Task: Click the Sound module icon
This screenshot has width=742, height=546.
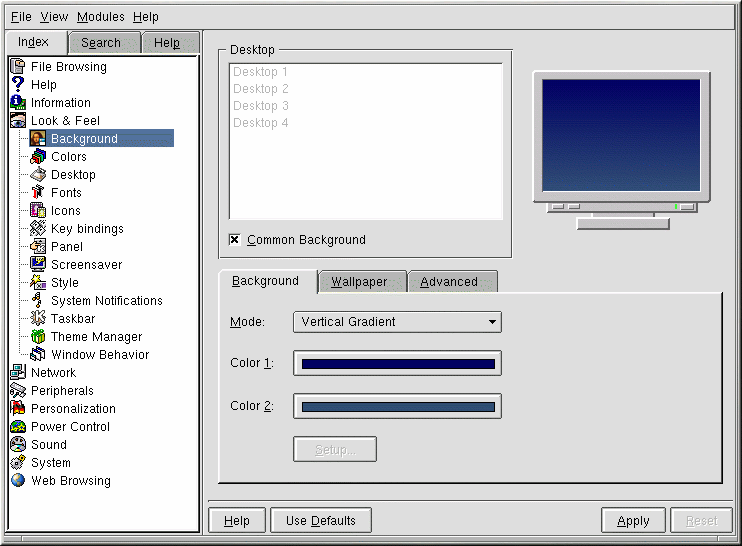Action: click(17, 445)
